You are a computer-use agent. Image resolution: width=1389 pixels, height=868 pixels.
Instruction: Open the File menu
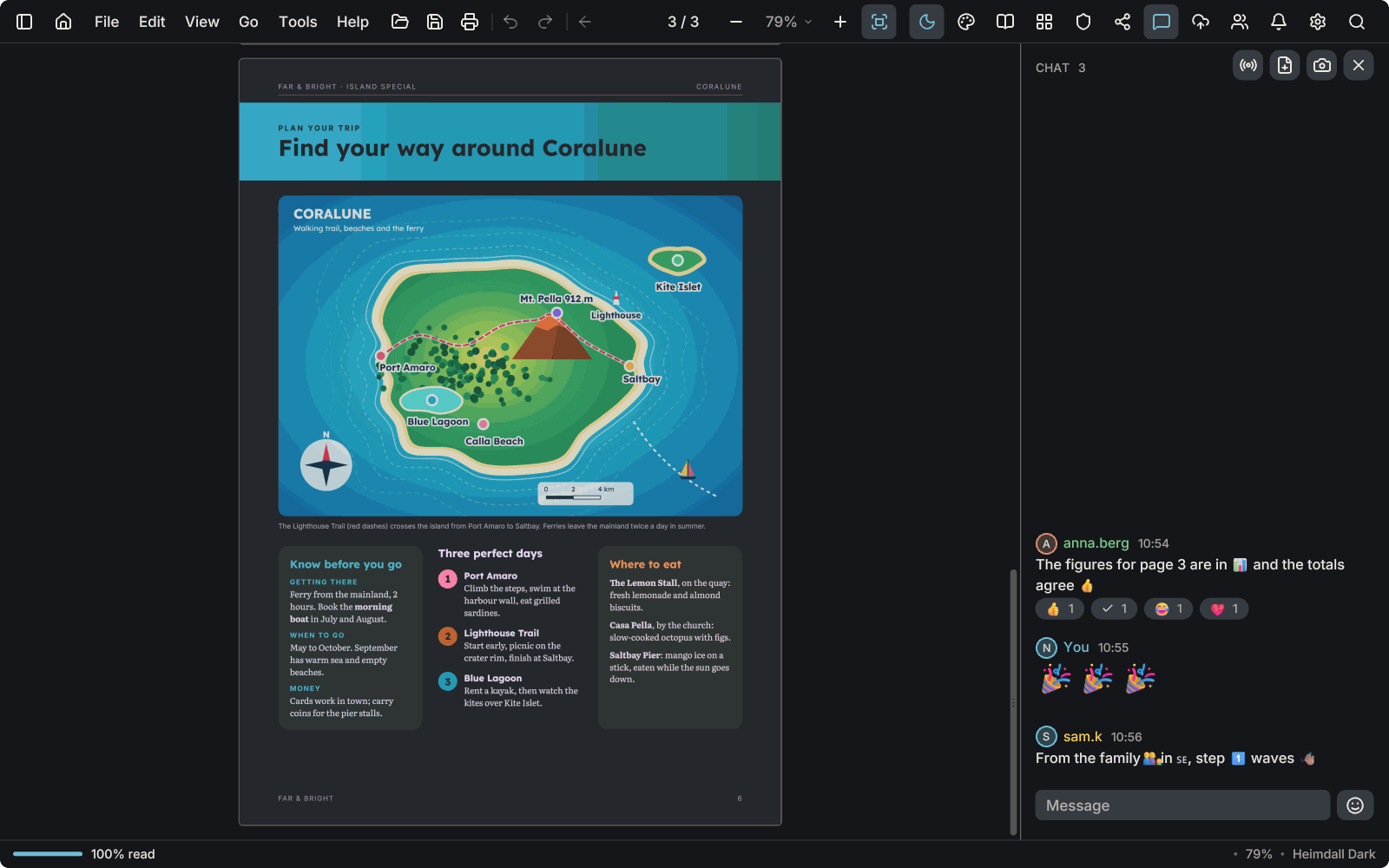tap(107, 22)
